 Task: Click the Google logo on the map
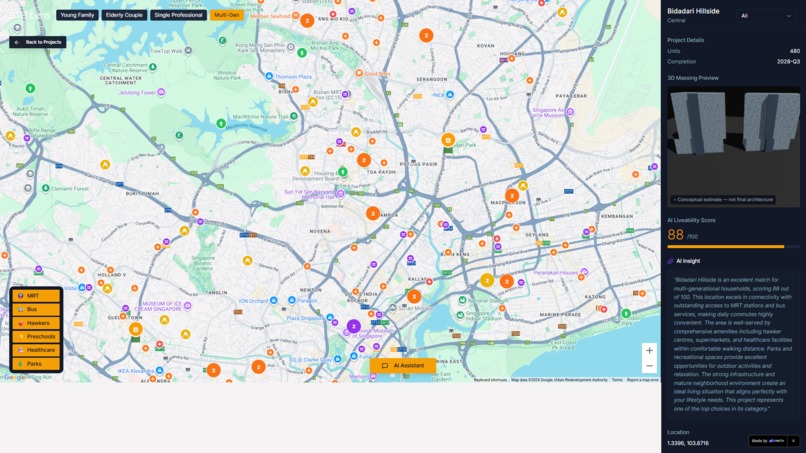point(14,377)
